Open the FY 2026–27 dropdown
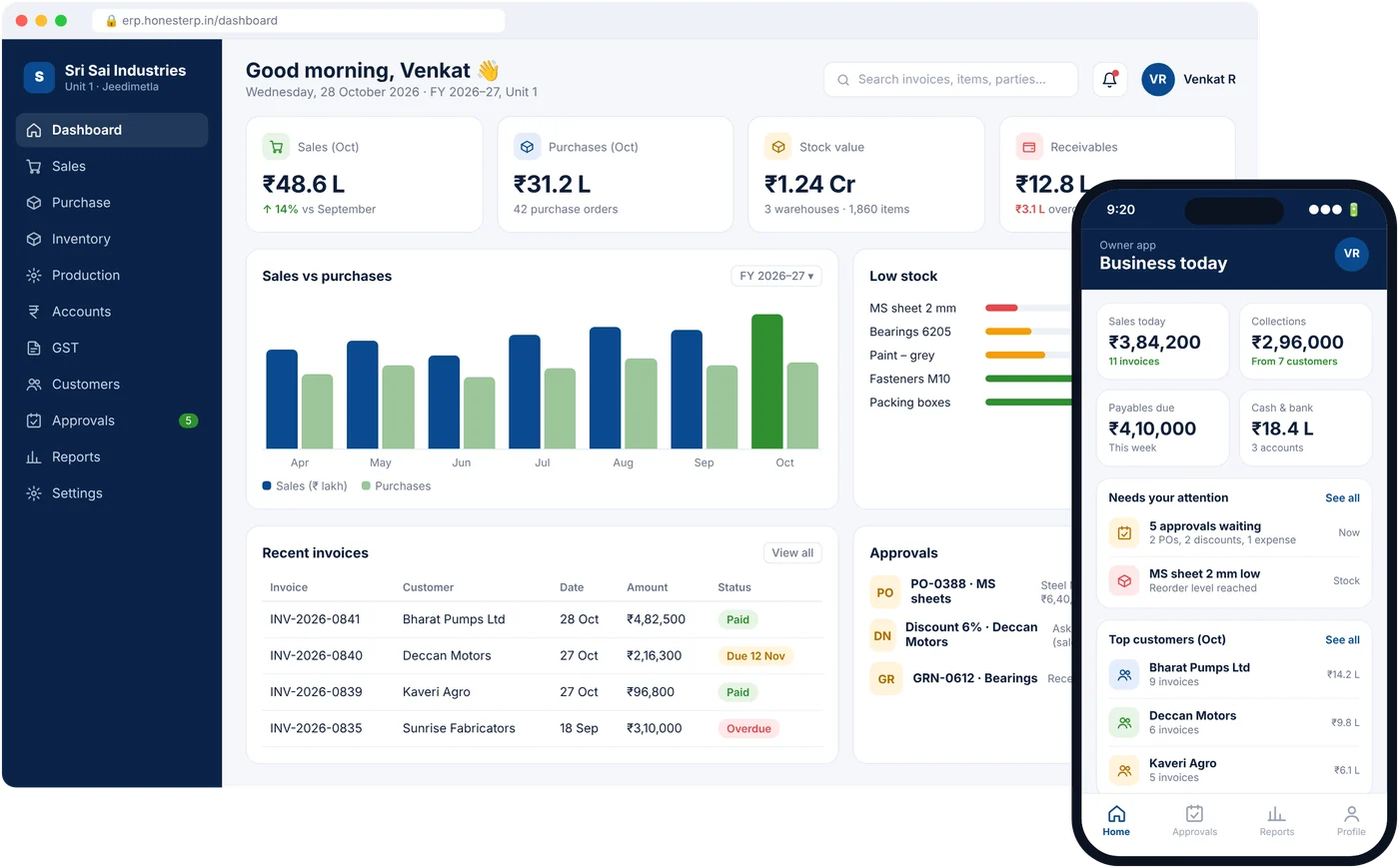Viewport: 1399px width, 868px height. click(776, 276)
